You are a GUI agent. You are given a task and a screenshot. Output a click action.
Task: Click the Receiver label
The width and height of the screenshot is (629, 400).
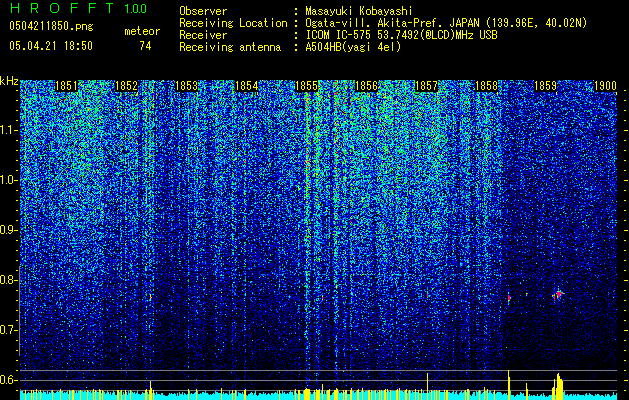203,35
